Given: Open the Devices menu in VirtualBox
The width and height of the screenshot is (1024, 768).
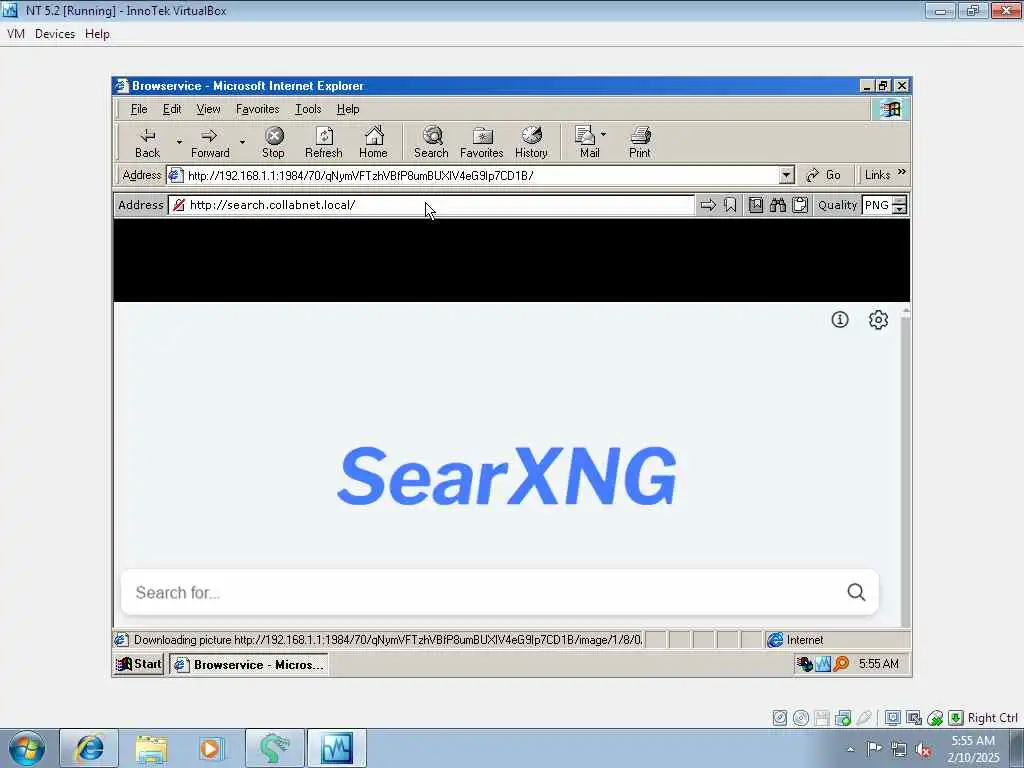Looking at the screenshot, I should coord(55,34).
